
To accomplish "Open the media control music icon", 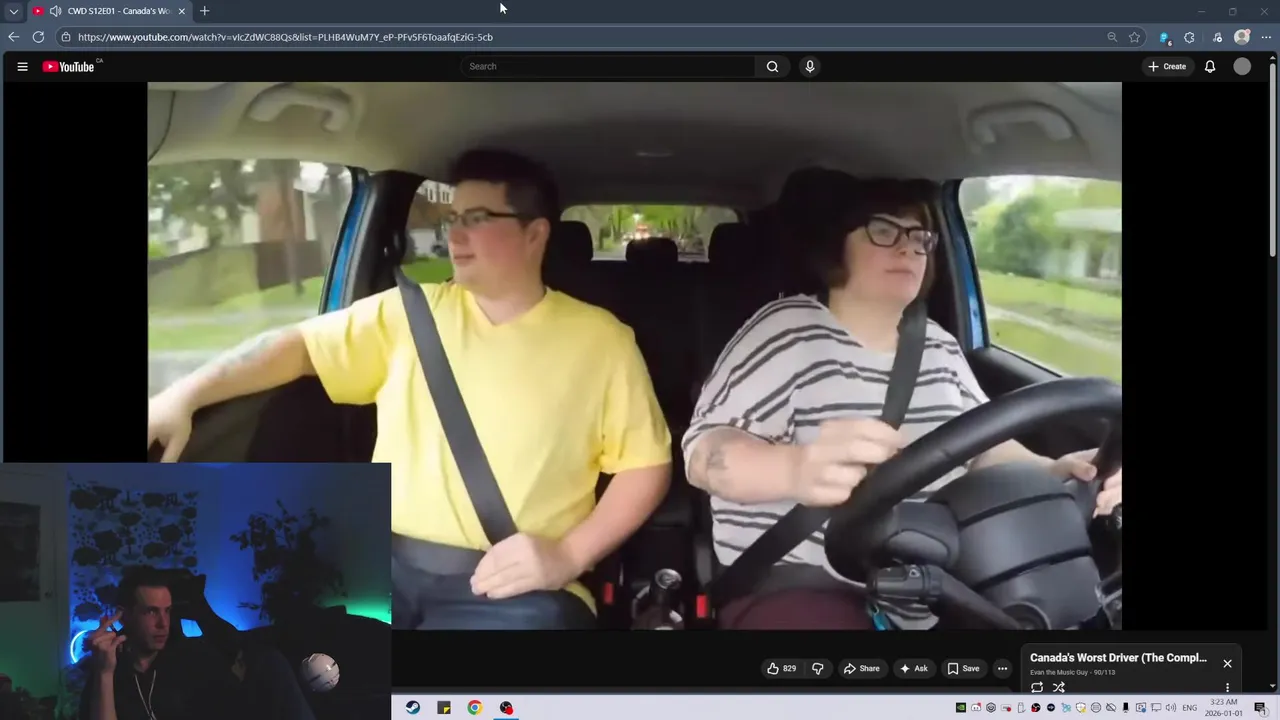I will click(x=1217, y=37).
